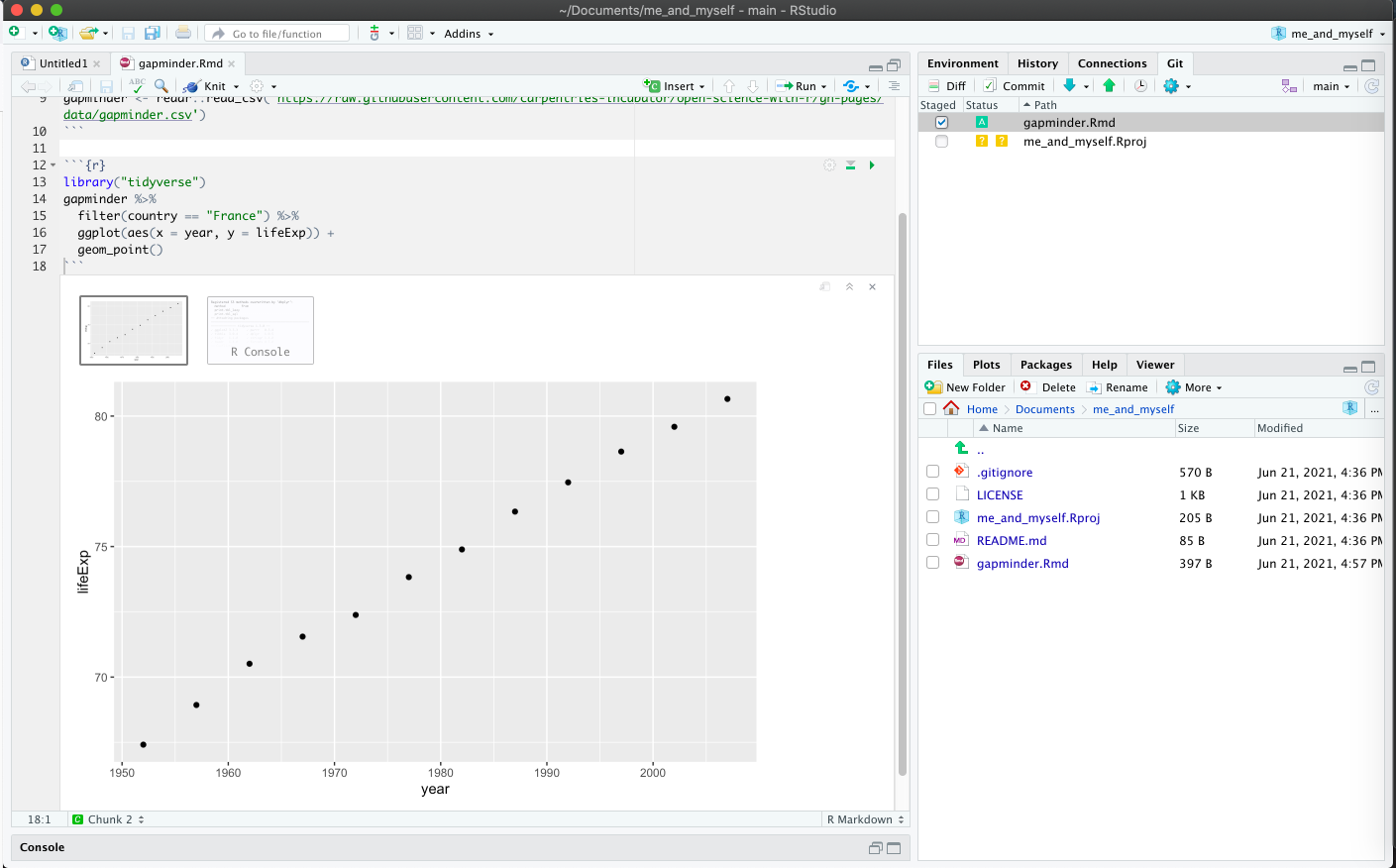Screen dimensions: 1396x868
Task: Click chunk 2 options gear icon
Action: 829,165
